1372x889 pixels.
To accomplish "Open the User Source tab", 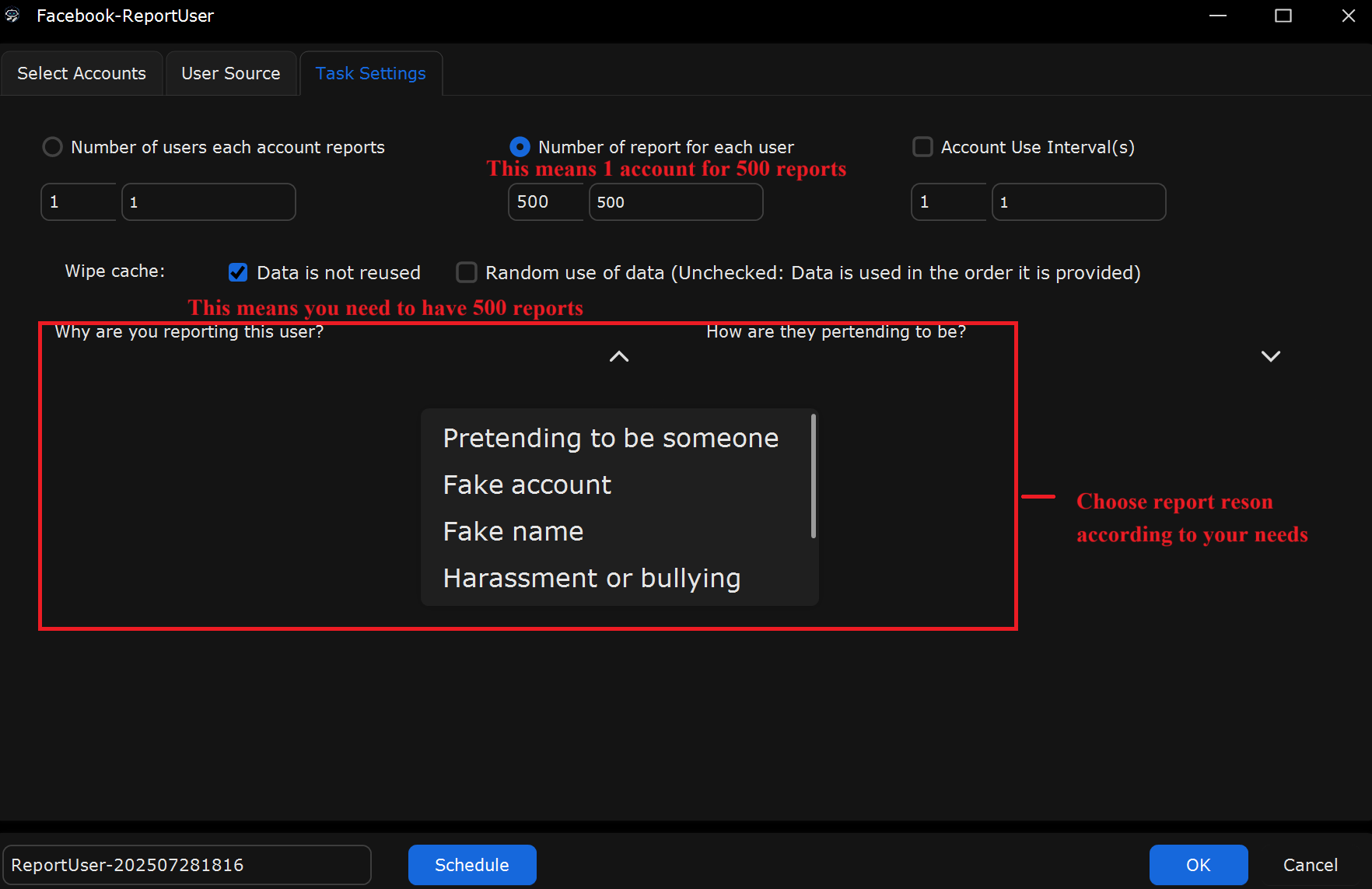I will (231, 73).
